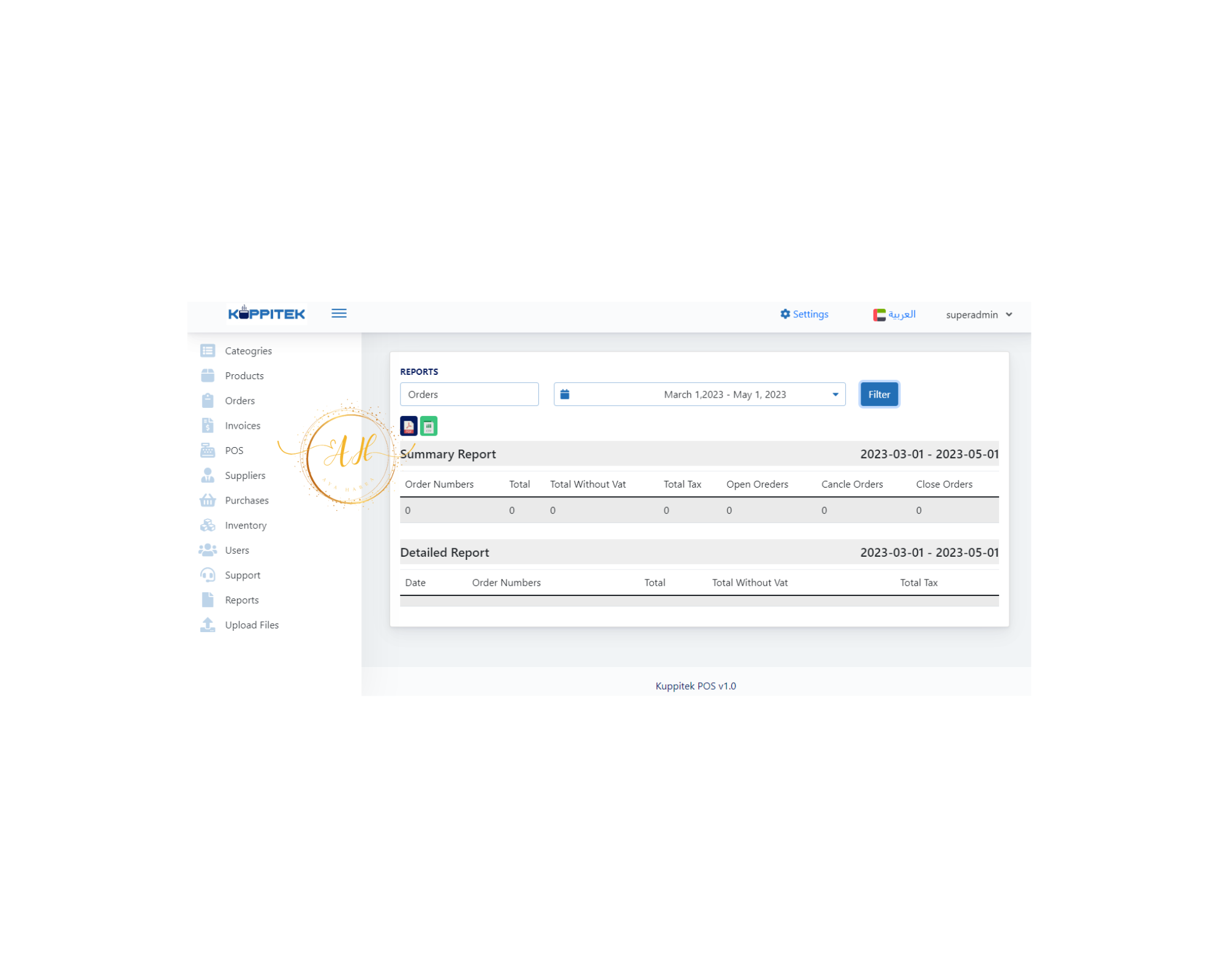Click the REPORTS section title
Screen dimensions: 1225x980
[419, 372]
